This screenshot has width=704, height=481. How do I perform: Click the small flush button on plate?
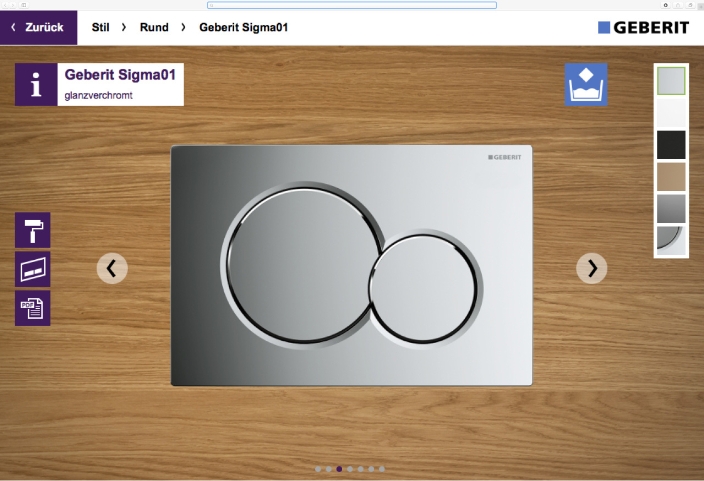[x=423, y=288]
